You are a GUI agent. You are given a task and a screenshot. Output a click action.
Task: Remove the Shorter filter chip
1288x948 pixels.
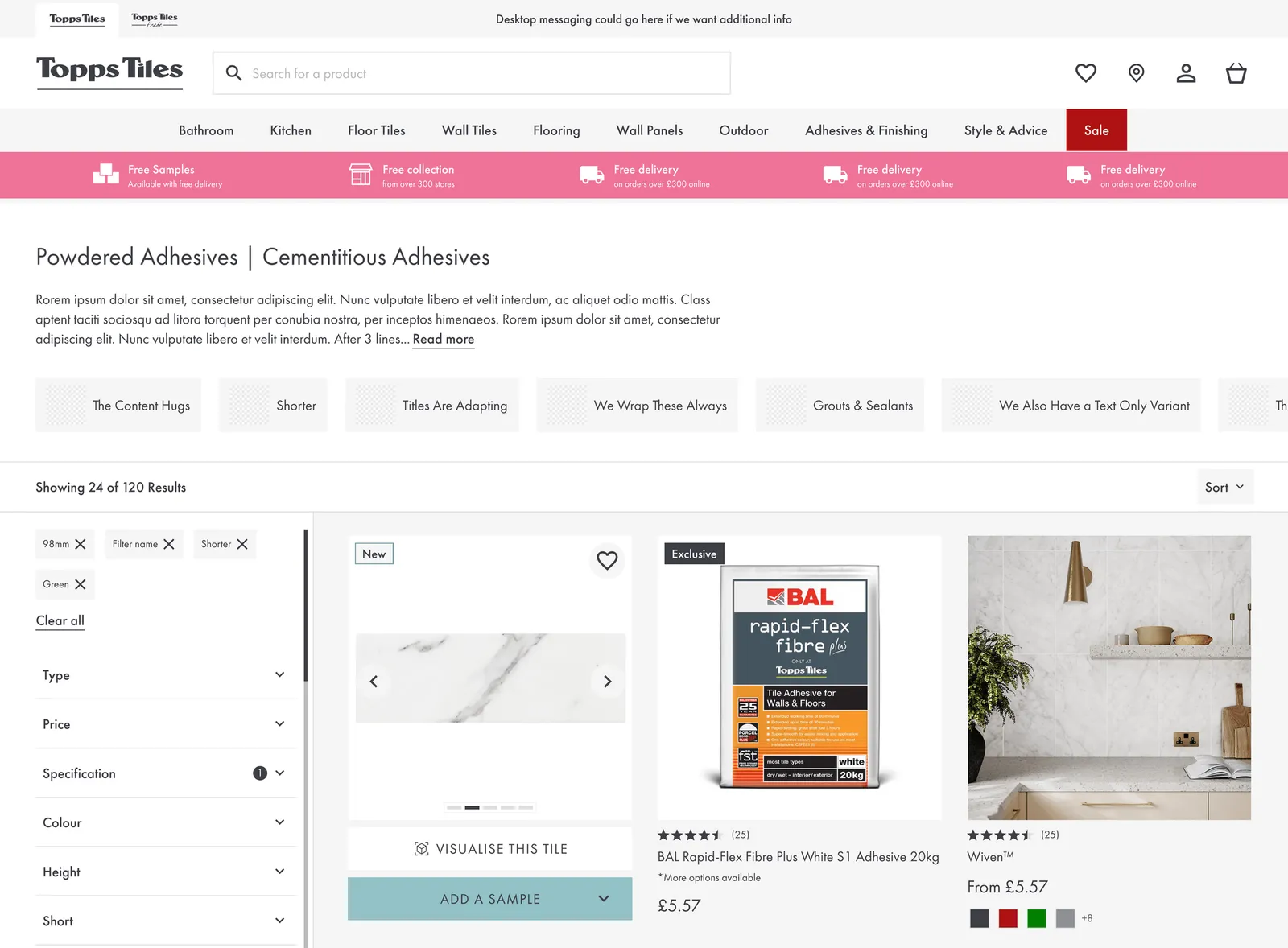click(242, 544)
